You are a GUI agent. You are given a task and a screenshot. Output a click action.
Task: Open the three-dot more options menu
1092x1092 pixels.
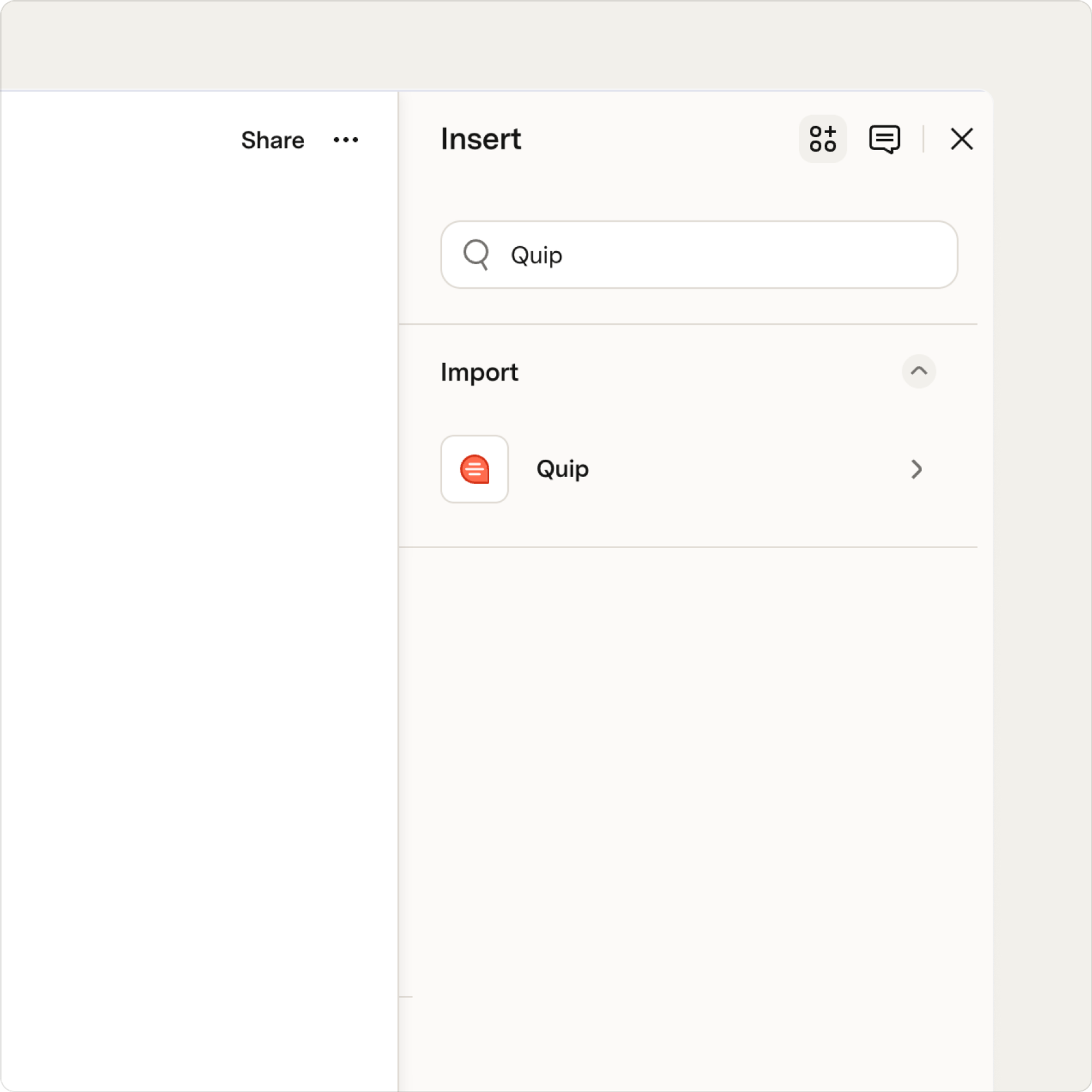(346, 140)
